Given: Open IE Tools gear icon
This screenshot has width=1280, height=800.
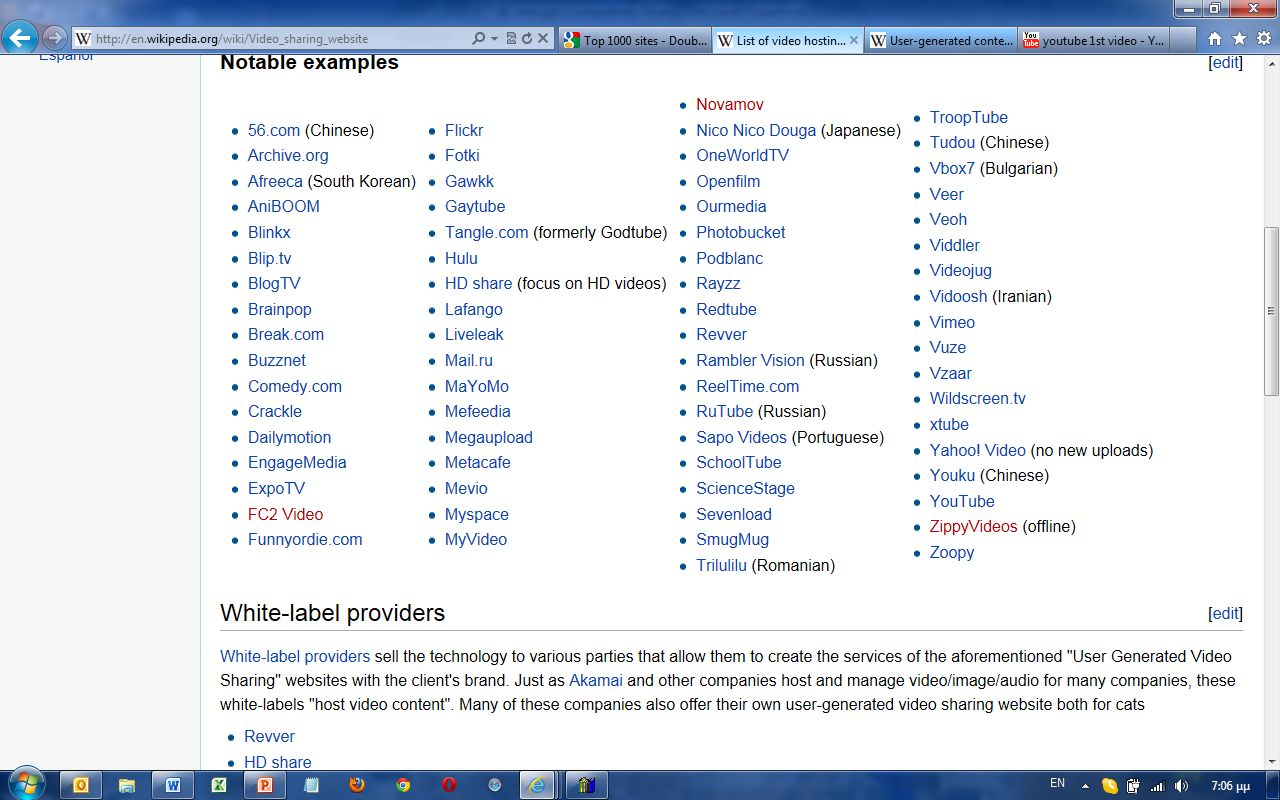Looking at the screenshot, I should 1263,39.
